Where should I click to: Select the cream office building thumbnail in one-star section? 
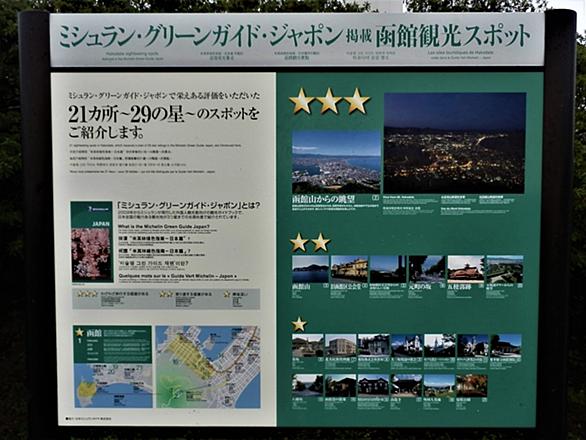point(340,345)
